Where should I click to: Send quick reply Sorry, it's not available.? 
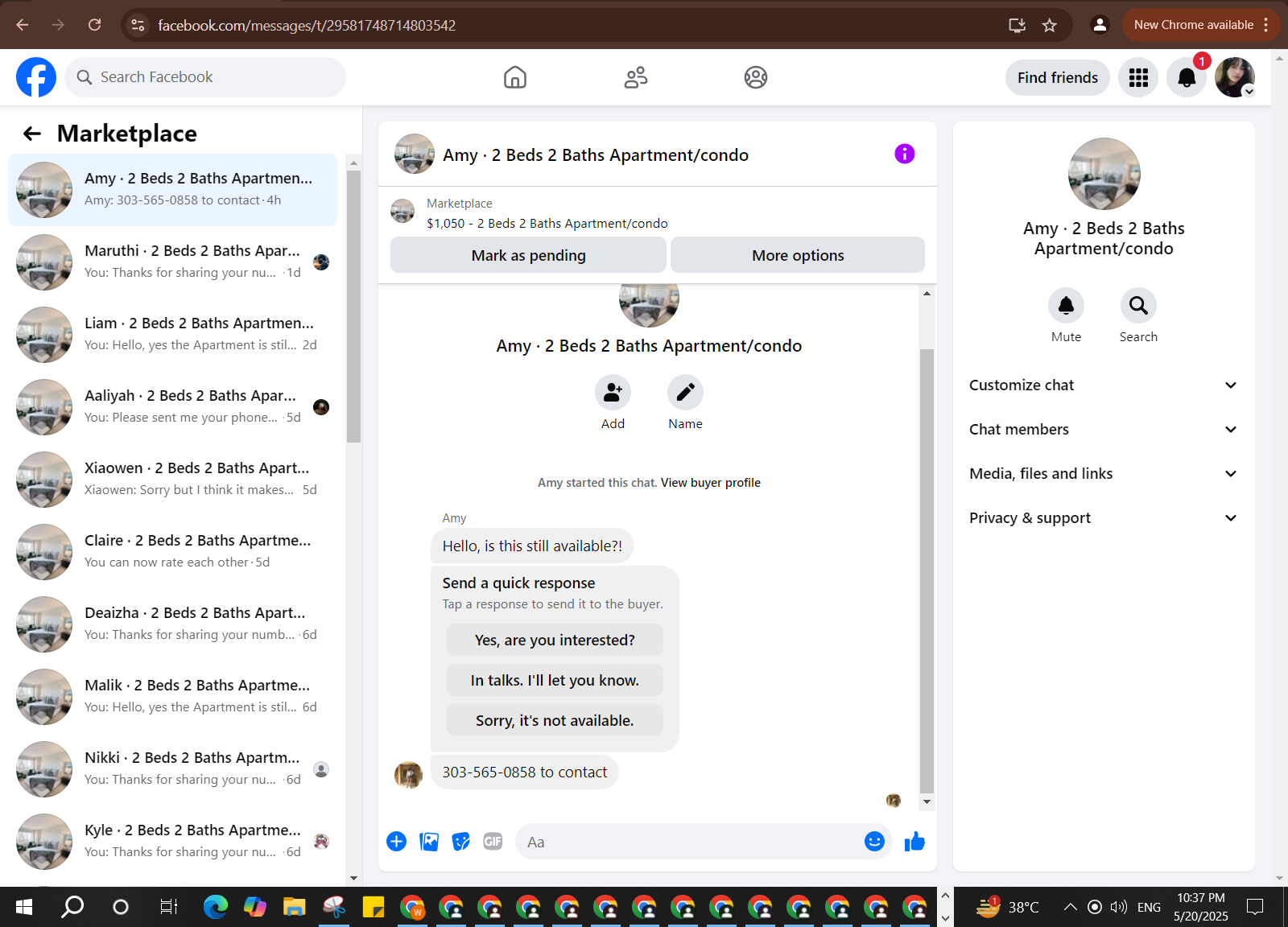(x=555, y=721)
